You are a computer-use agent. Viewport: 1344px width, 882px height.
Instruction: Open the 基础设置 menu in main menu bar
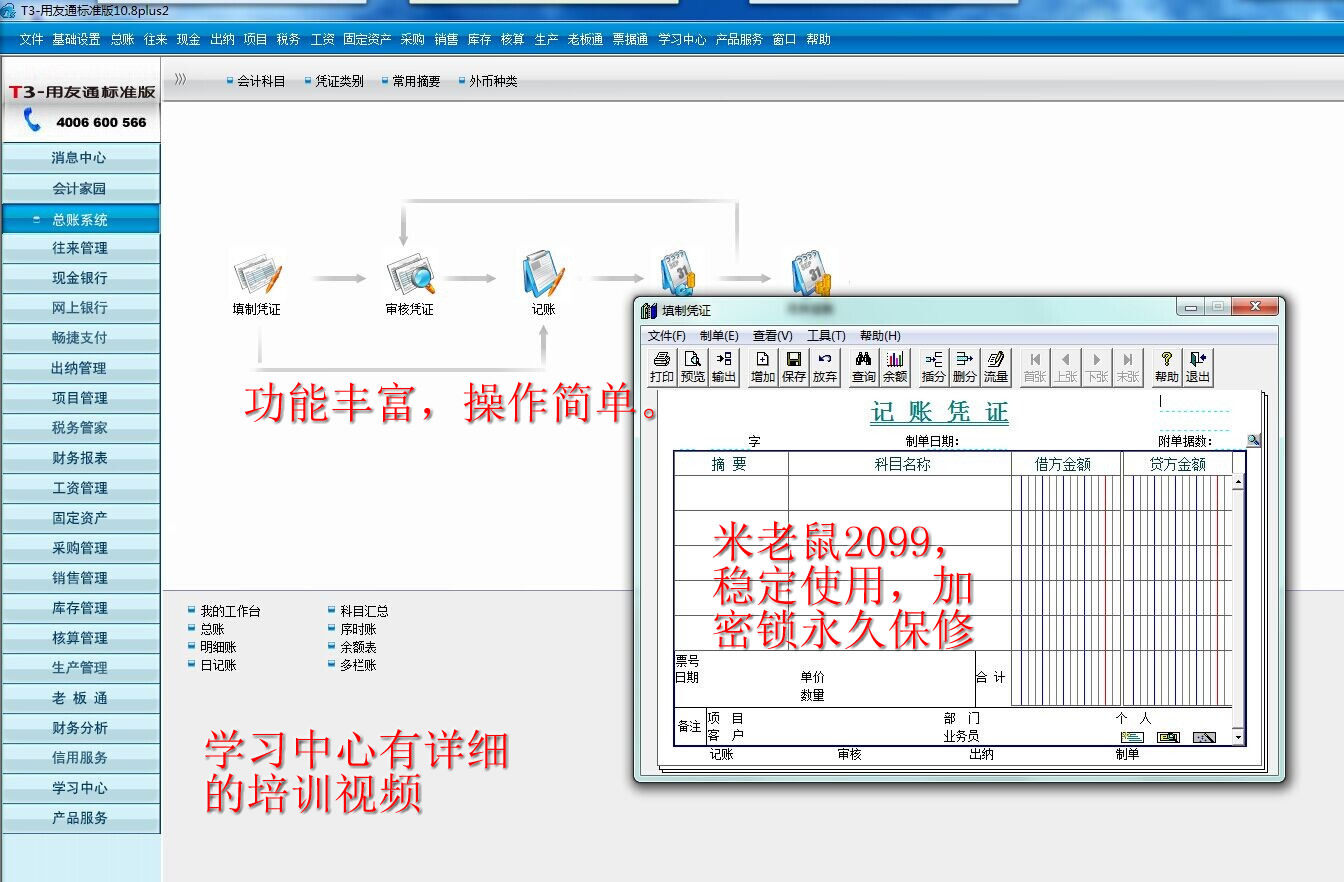[x=76, y=40]
